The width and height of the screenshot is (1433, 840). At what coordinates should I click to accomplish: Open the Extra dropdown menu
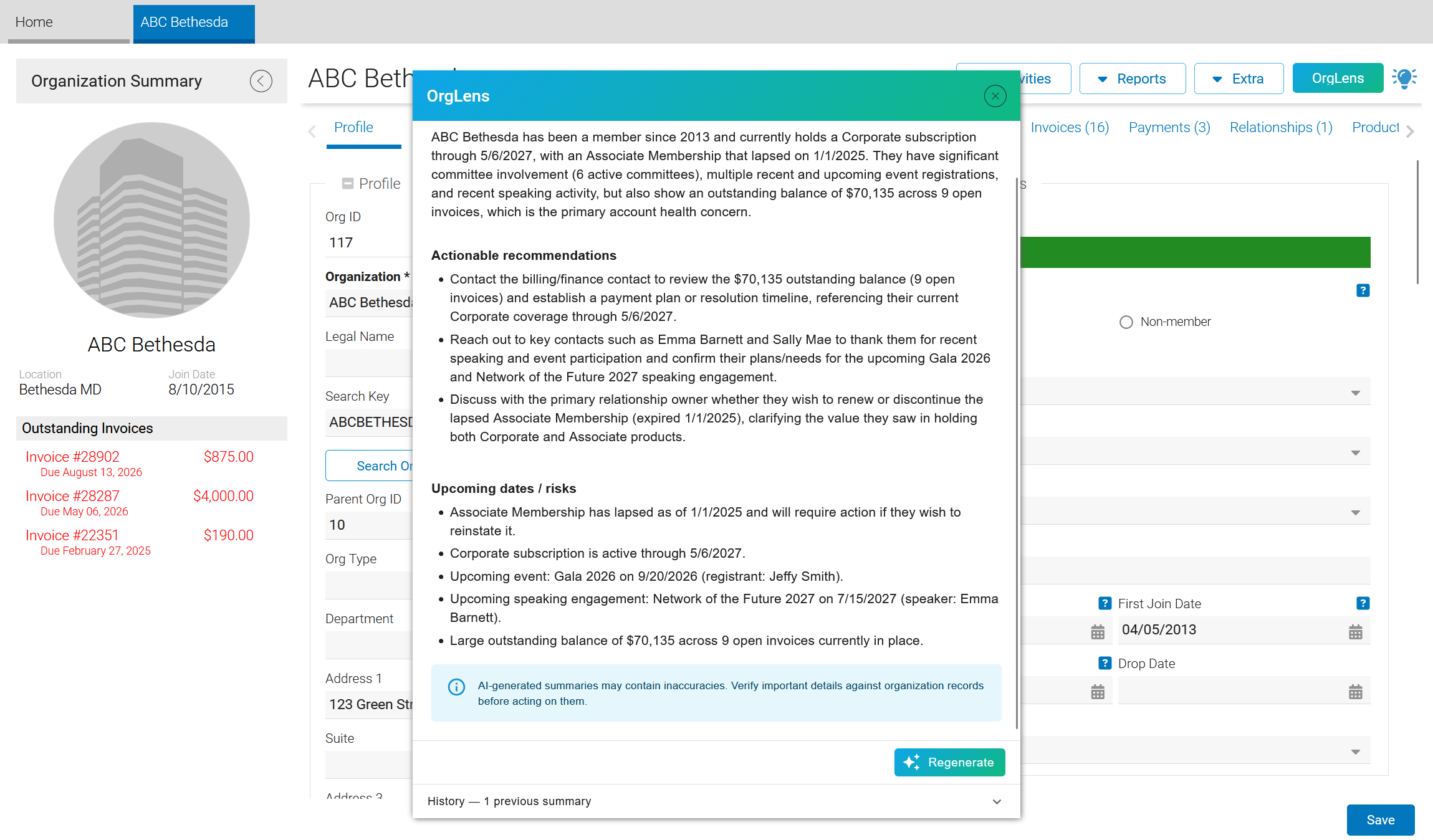coord(1239,79)
